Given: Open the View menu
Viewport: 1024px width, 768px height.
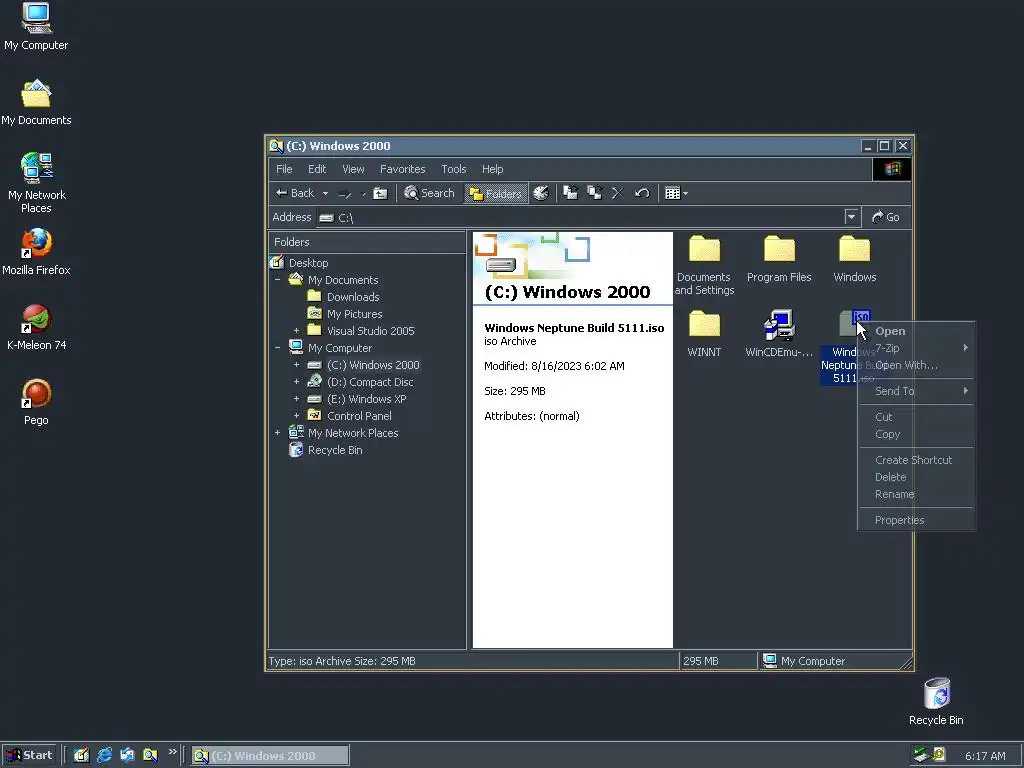Looking at the screenshot, I should tap(353, 169).
